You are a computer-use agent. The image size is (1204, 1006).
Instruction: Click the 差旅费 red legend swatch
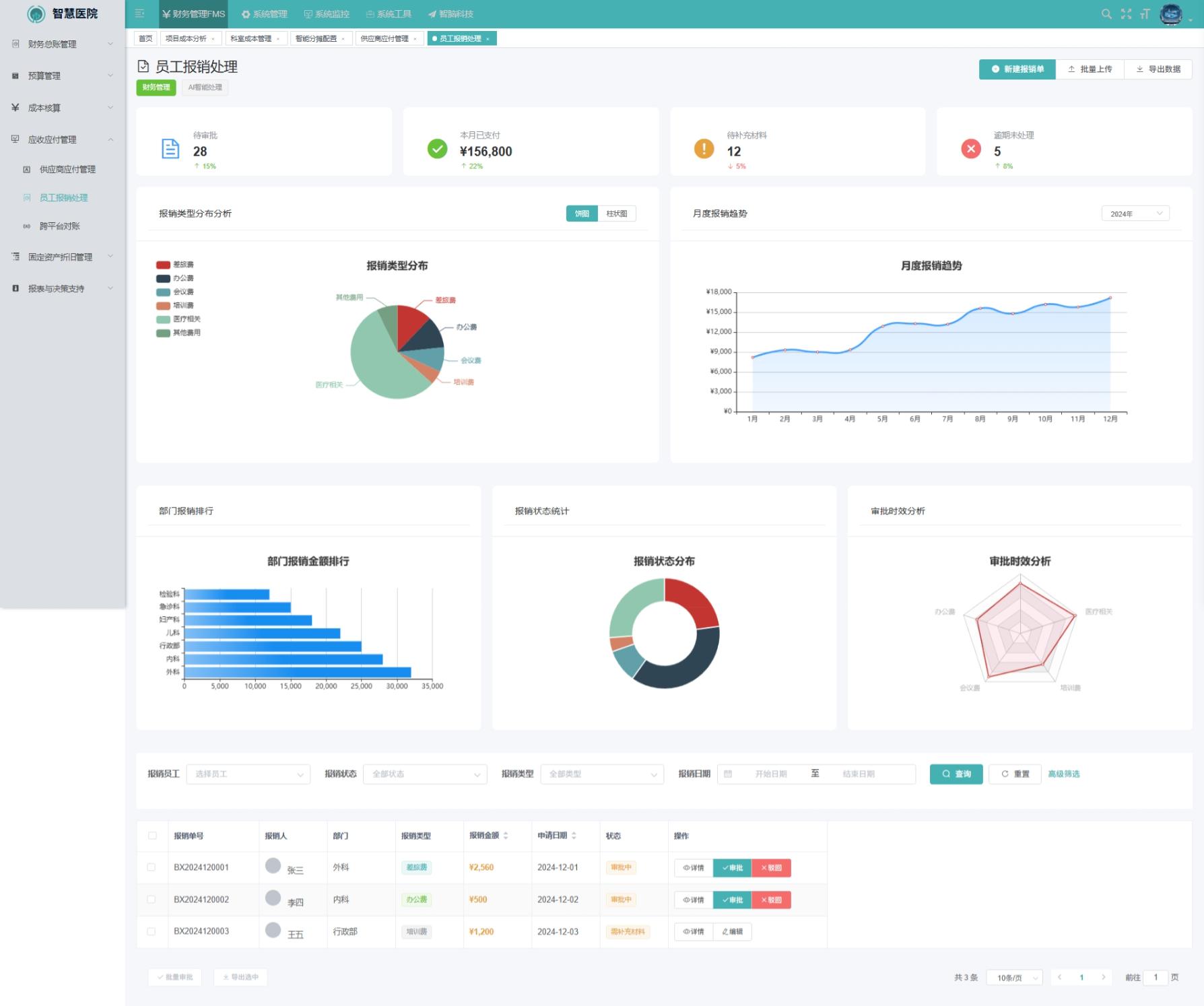click(x=163, y=265)
